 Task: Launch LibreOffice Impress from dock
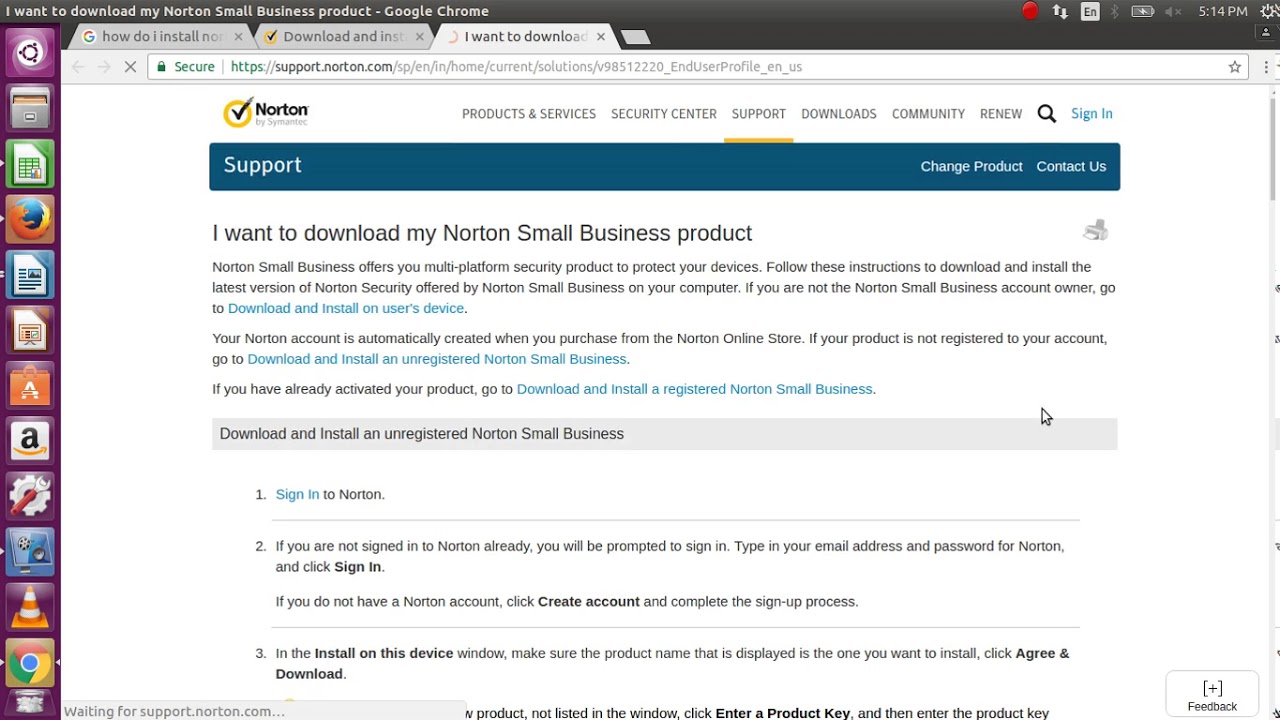30,330
